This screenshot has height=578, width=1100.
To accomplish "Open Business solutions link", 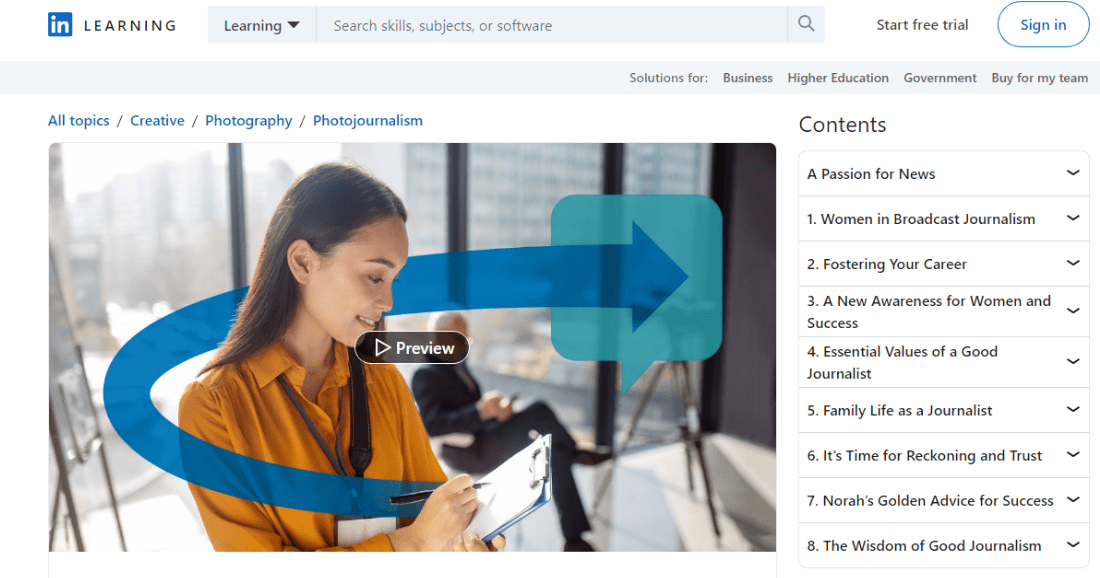I will pos(747,78).
